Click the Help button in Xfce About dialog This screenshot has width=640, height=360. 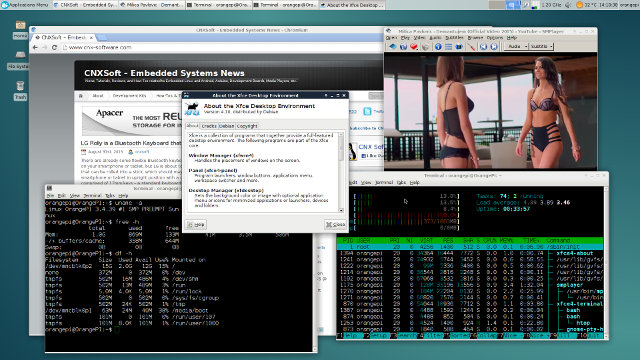[196, 224]
